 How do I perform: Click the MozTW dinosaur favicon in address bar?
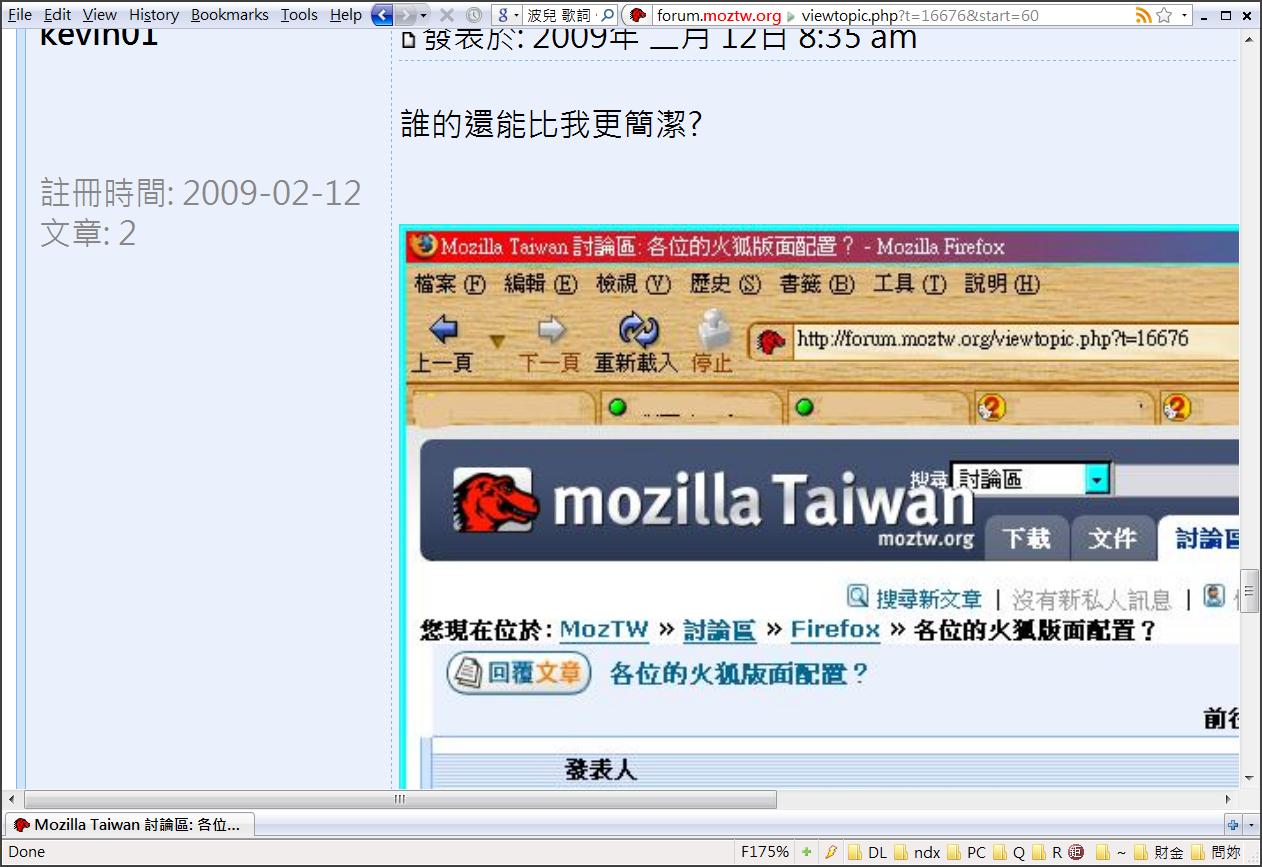coord(637,15)
